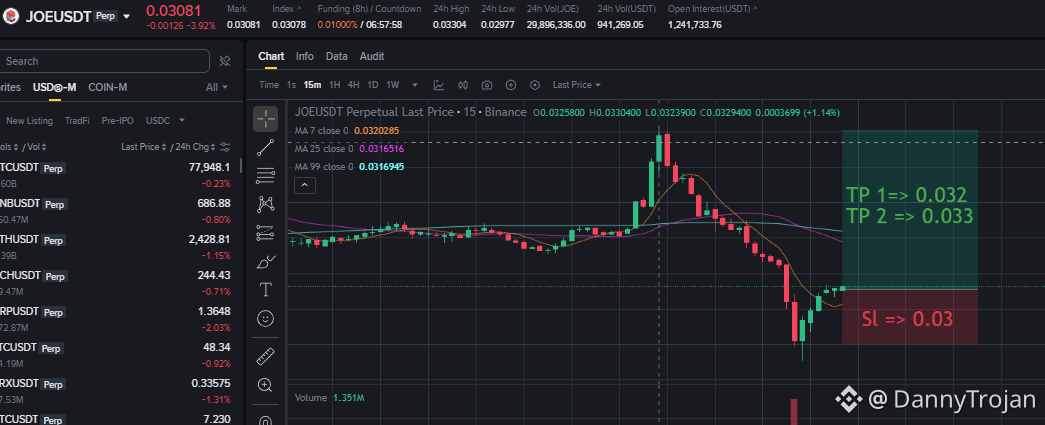Open the technical indicators icon
The width and height of the screenshot is (1045, 425).
click(439, 85)
